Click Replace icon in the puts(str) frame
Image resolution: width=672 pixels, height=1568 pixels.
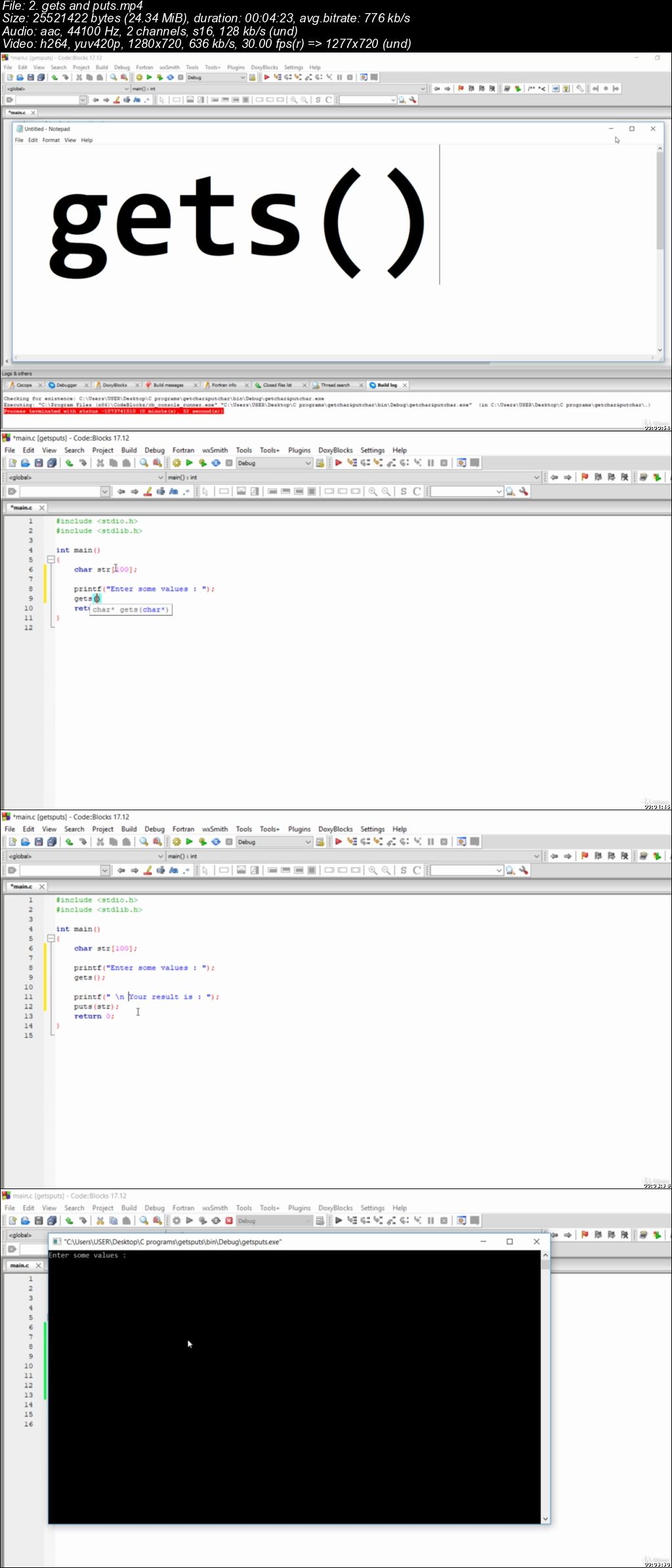coord(157,842)
